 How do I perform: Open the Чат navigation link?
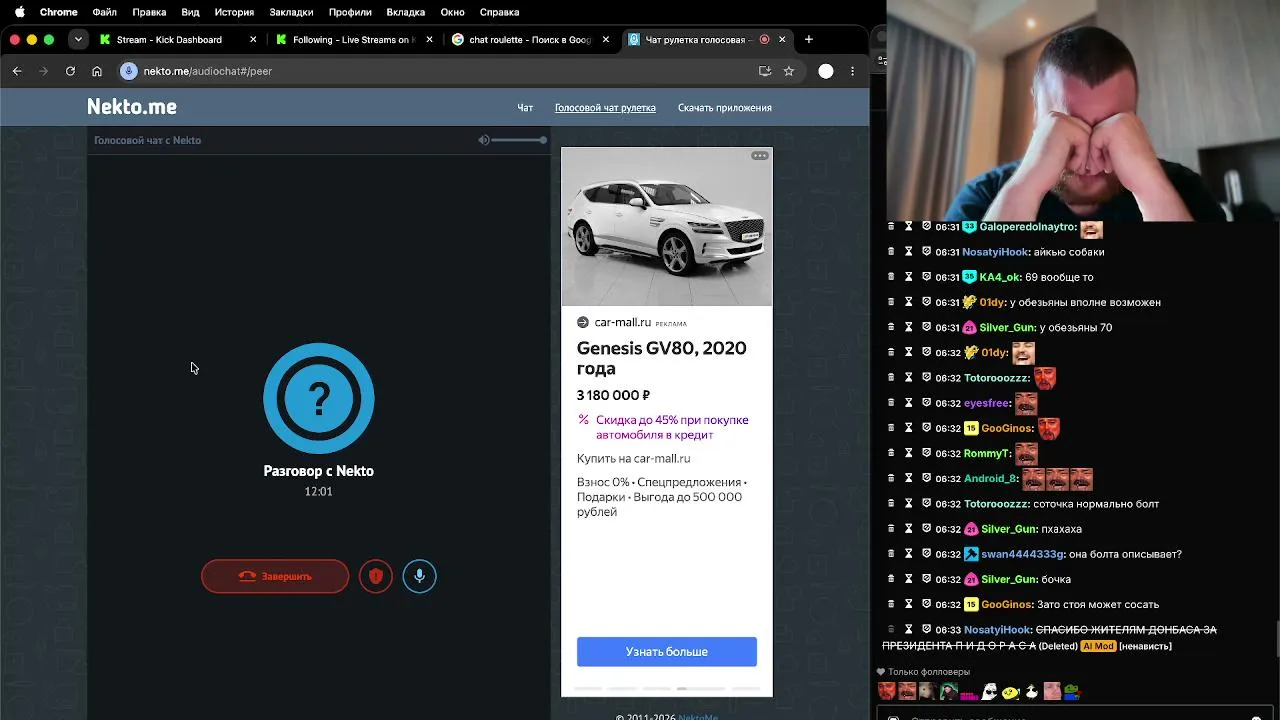coord(525,108)
